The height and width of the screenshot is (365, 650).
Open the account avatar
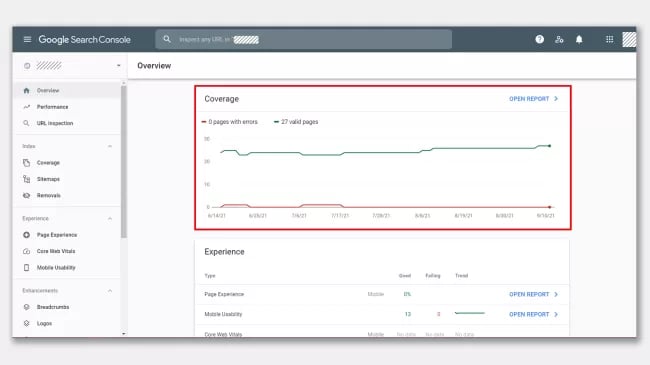tap(629, 39)
